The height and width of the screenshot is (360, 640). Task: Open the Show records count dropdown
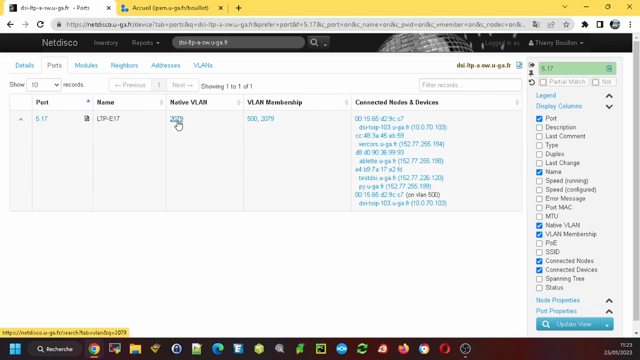[x=44, y=85]
